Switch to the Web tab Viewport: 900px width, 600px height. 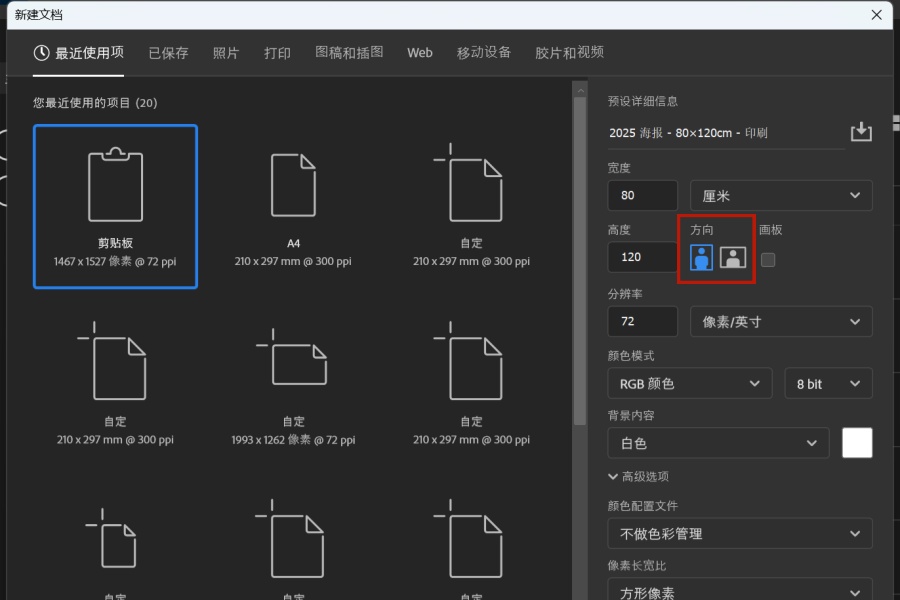(420, 53)
